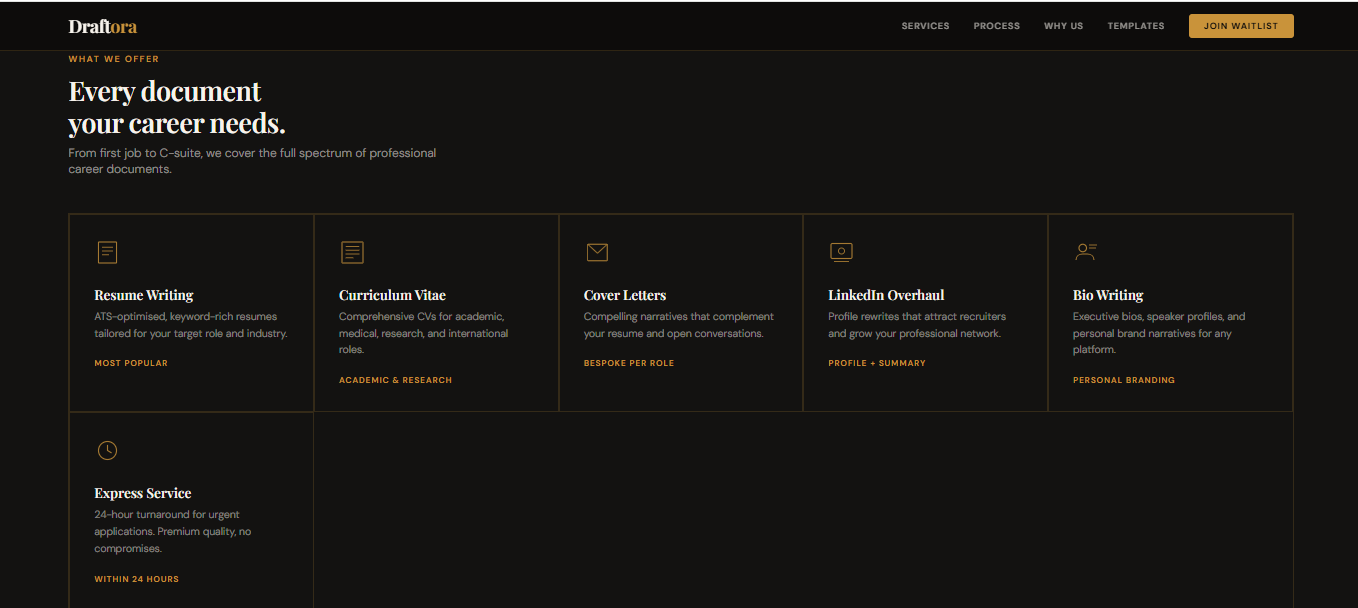Open the Services nav item
1358x608 pixels.
[x=925, y=26]
